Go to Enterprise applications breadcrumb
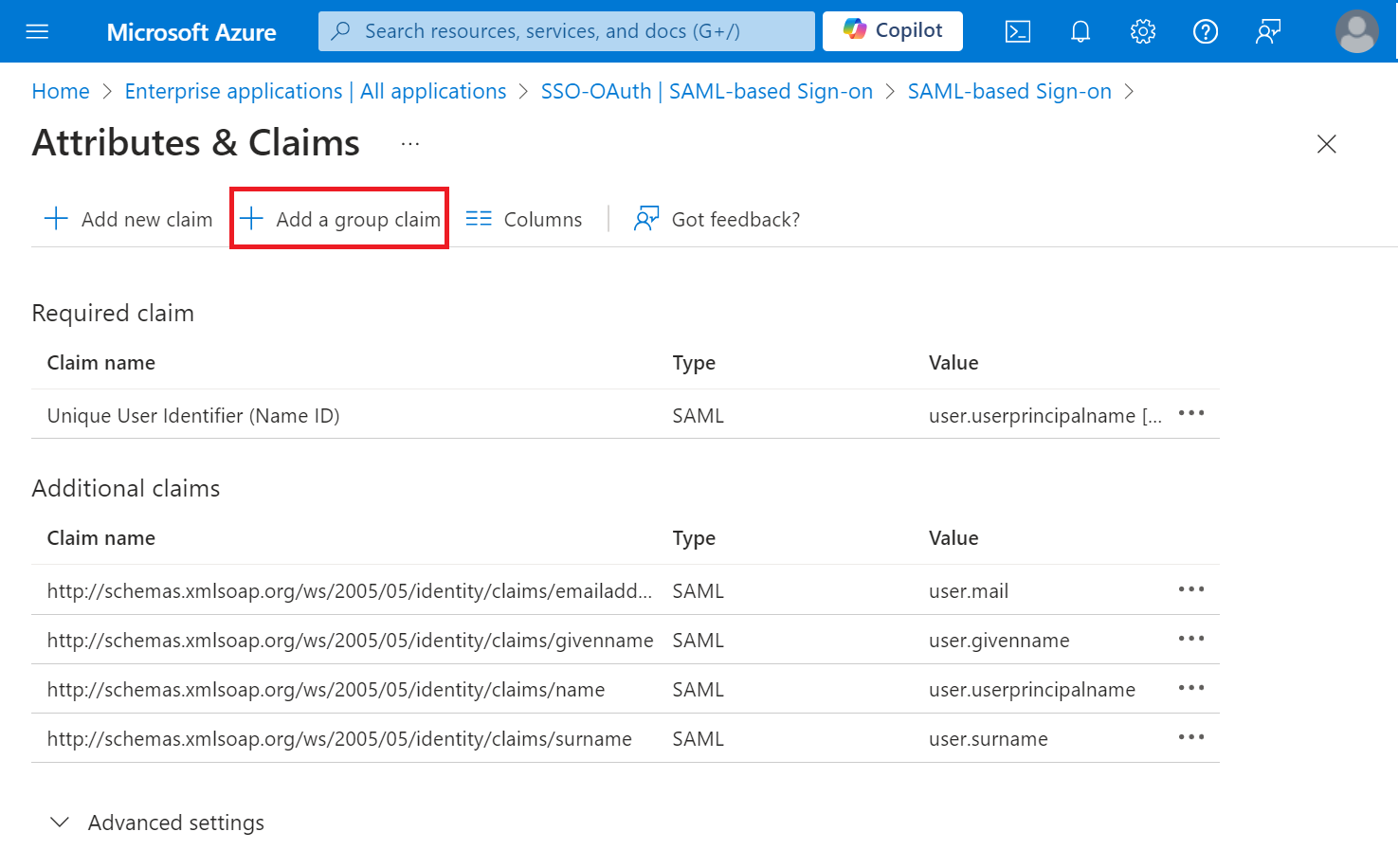1398x868 pixels. (316, 91)
